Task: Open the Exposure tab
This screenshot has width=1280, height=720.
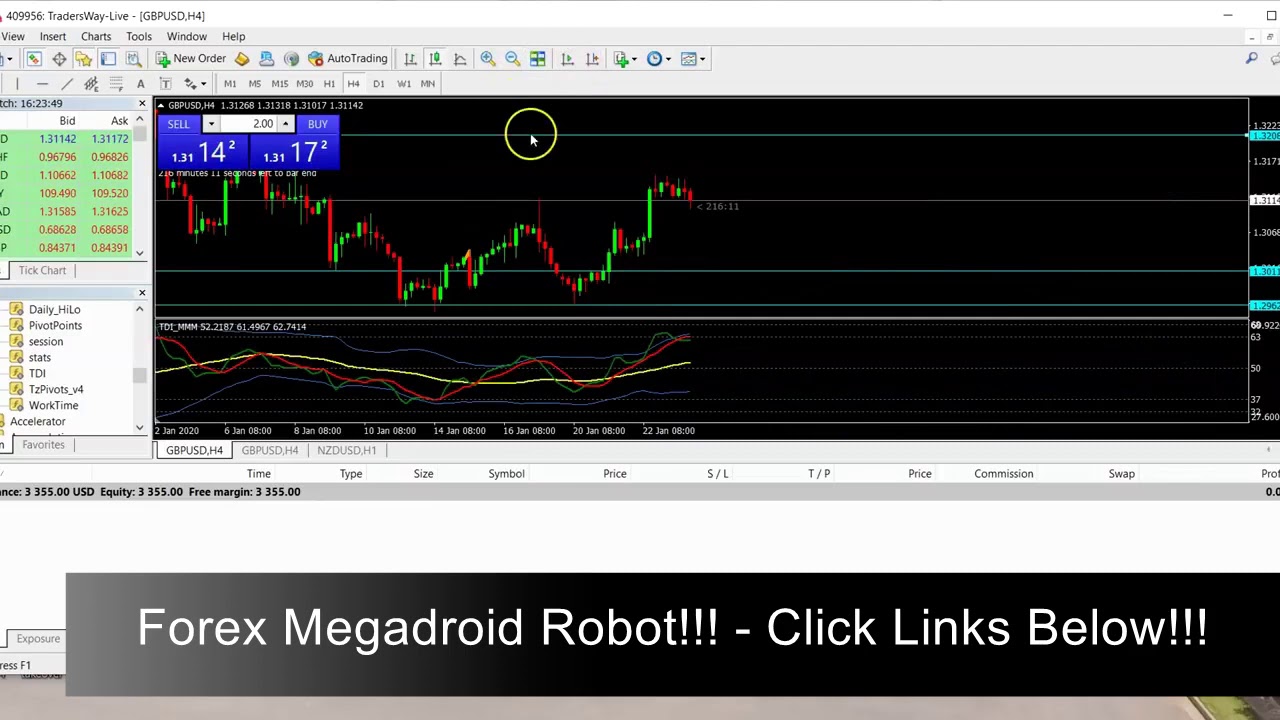Action: [x=38, y=639]
